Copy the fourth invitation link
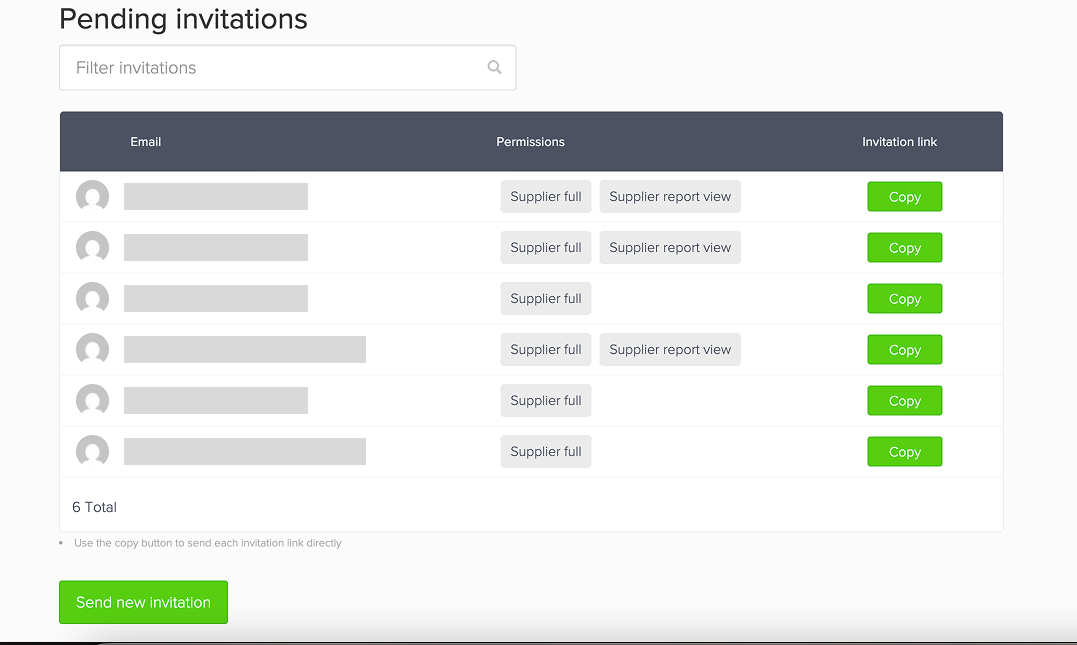 click(904, 349)
